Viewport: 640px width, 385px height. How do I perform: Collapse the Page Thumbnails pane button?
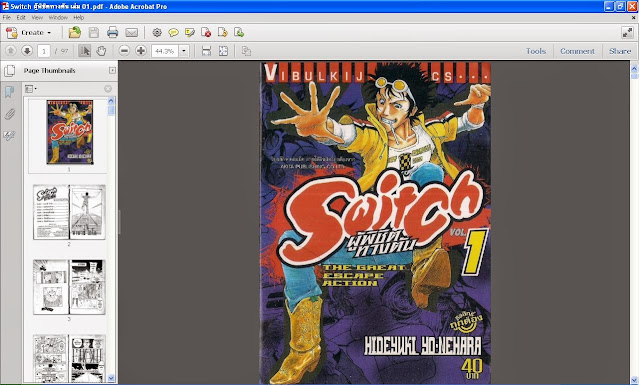(112, 70)
